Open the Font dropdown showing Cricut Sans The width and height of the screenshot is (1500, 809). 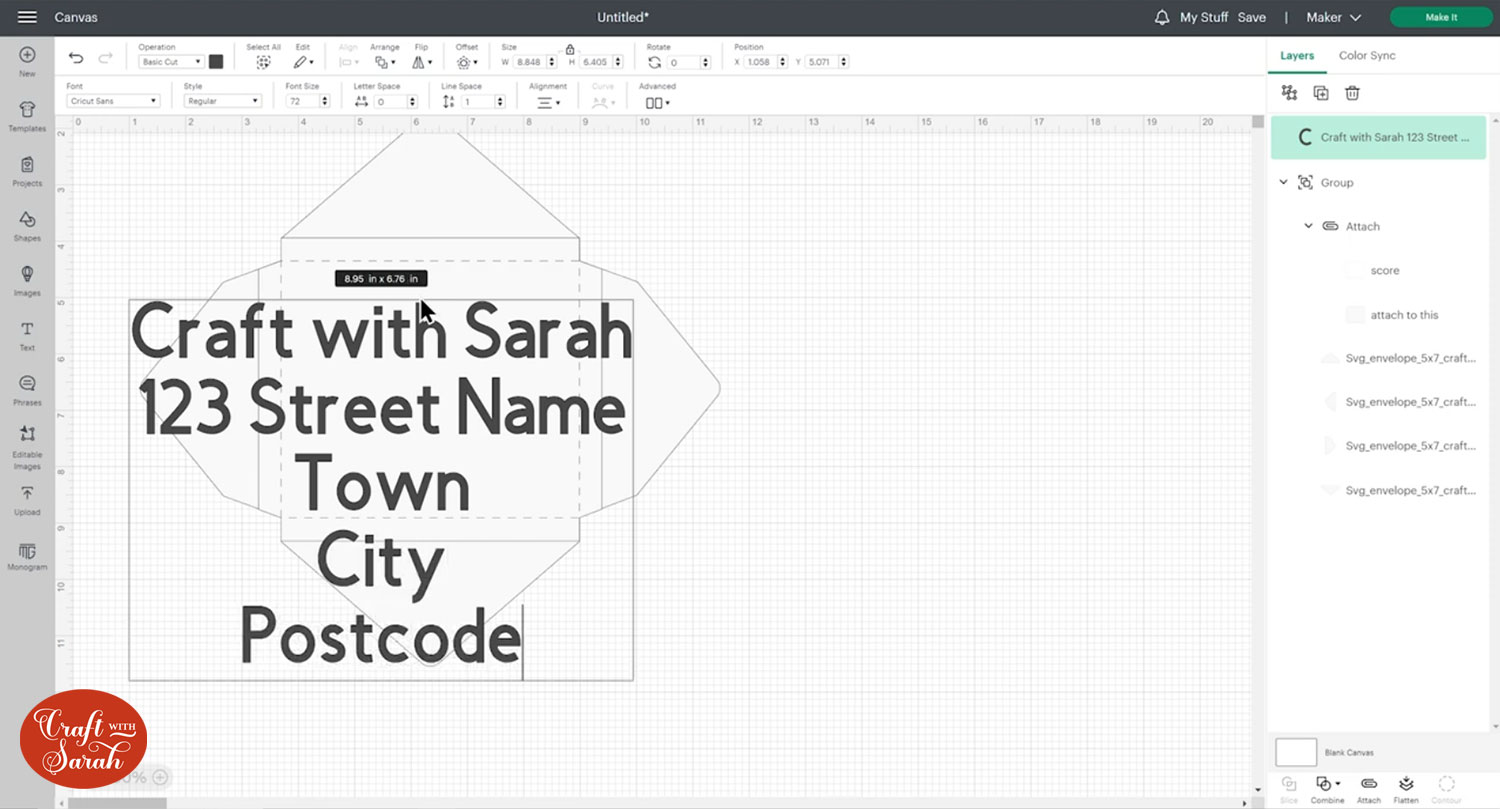click(x=113, y=101)
